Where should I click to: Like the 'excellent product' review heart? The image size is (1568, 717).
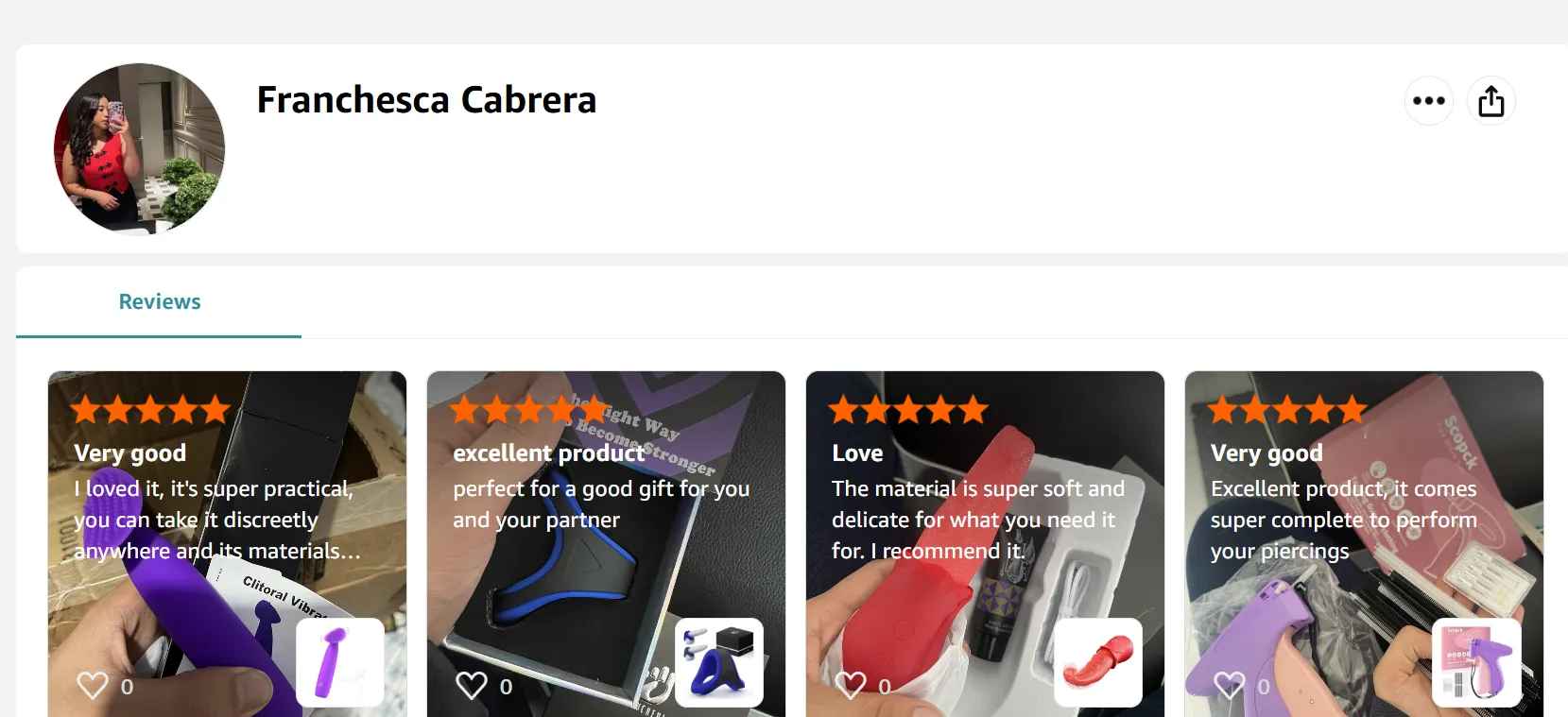472,685
